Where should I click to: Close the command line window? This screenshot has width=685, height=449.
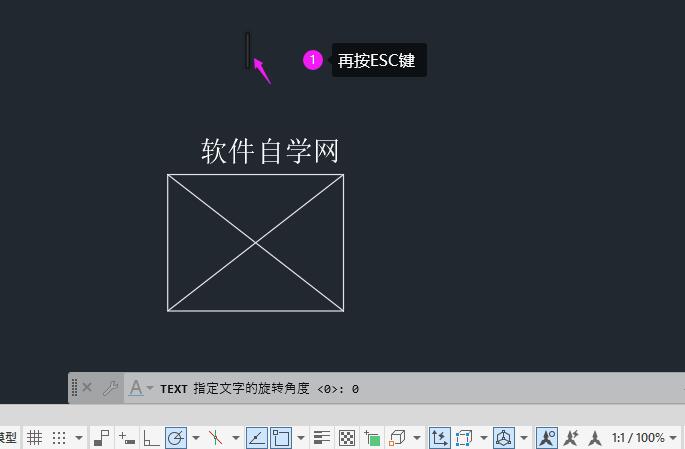coord(87,387)
